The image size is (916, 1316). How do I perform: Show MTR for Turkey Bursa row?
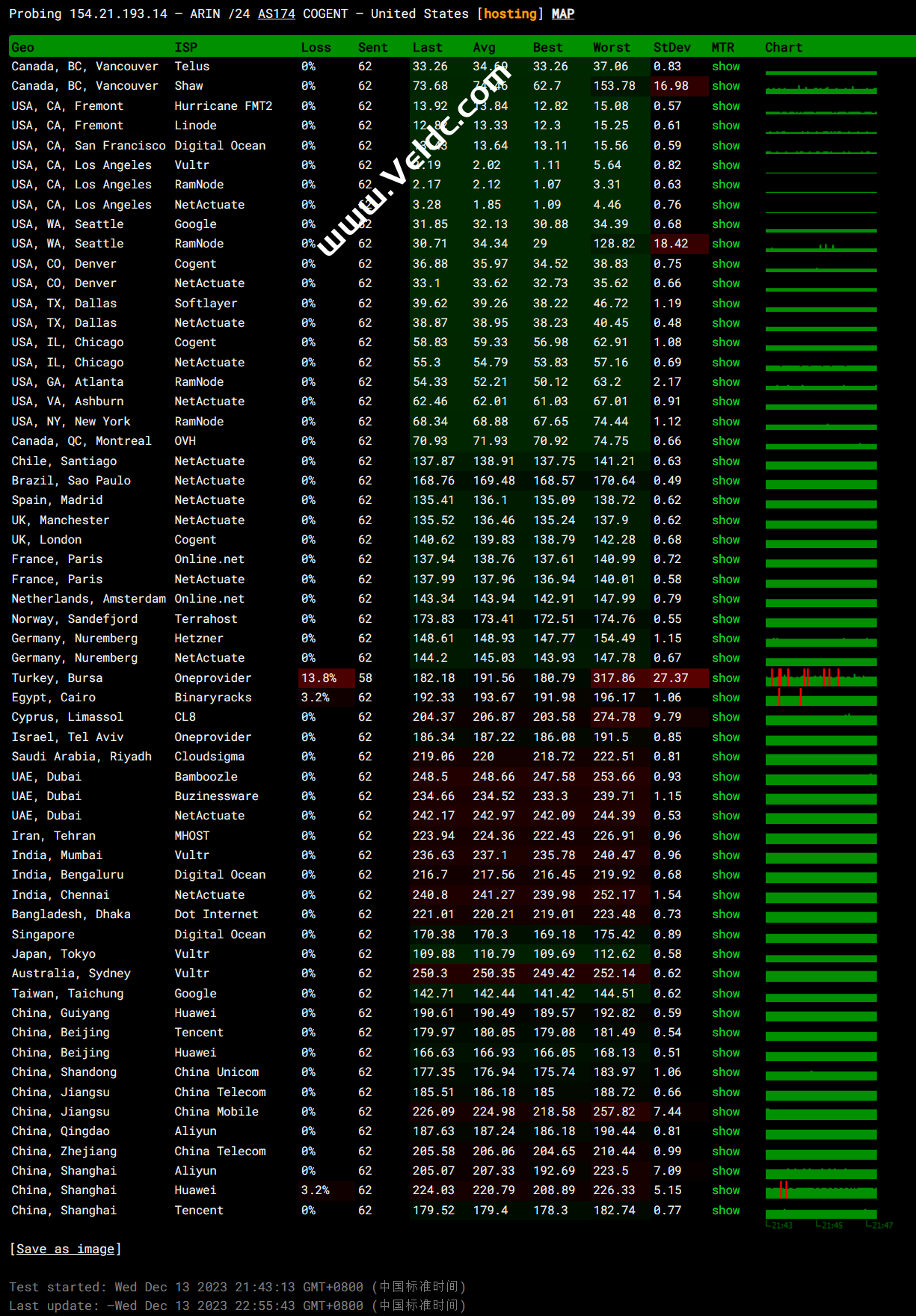725,678
